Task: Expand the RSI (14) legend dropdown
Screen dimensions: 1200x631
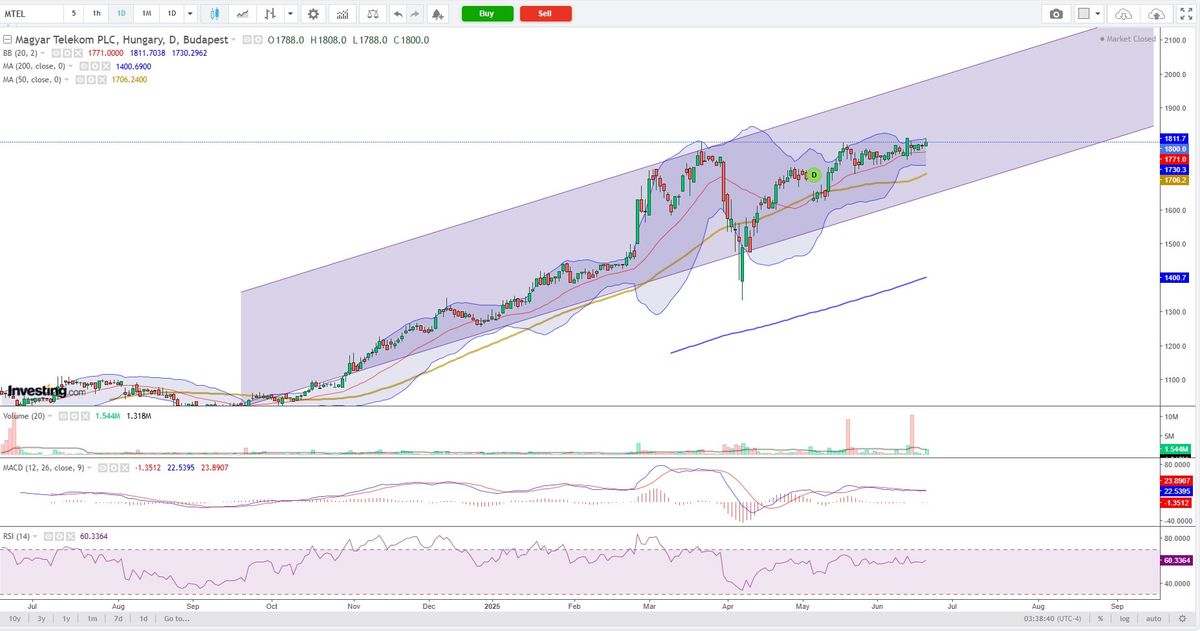Action: click(35, 536)
